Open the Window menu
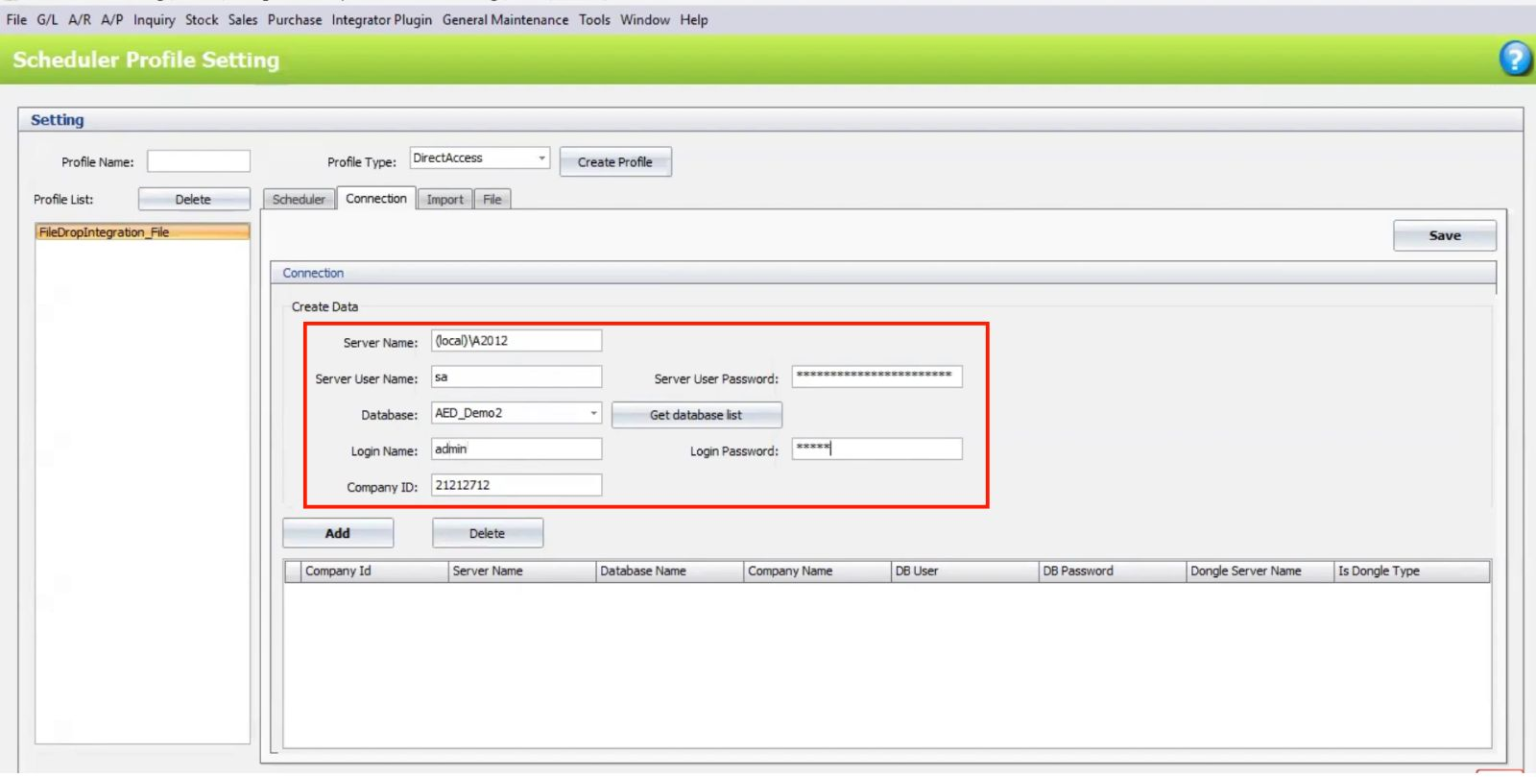Viewport: 1536px width, 777px height. [x=645, y=21]
